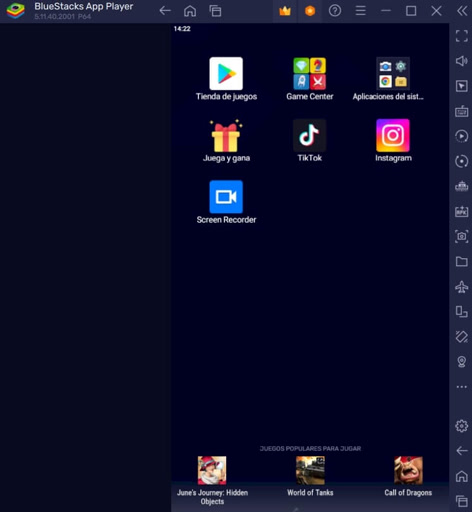
Task: Click the back arrow in title bar
Action: pos(165,11)
